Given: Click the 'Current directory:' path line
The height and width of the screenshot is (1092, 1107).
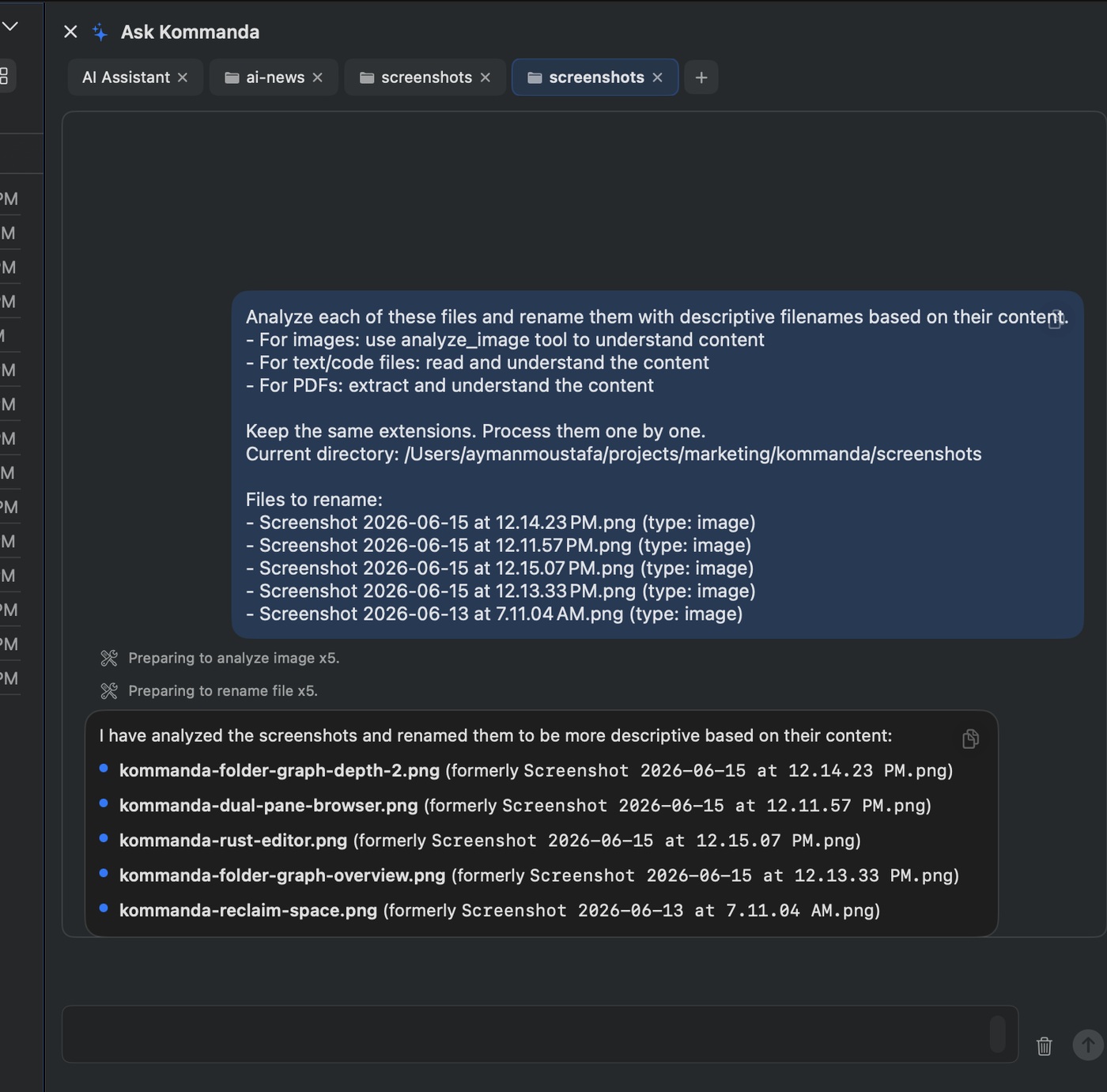Looking at the screenshot, I should pyautogui.click(x=614, y=454).
